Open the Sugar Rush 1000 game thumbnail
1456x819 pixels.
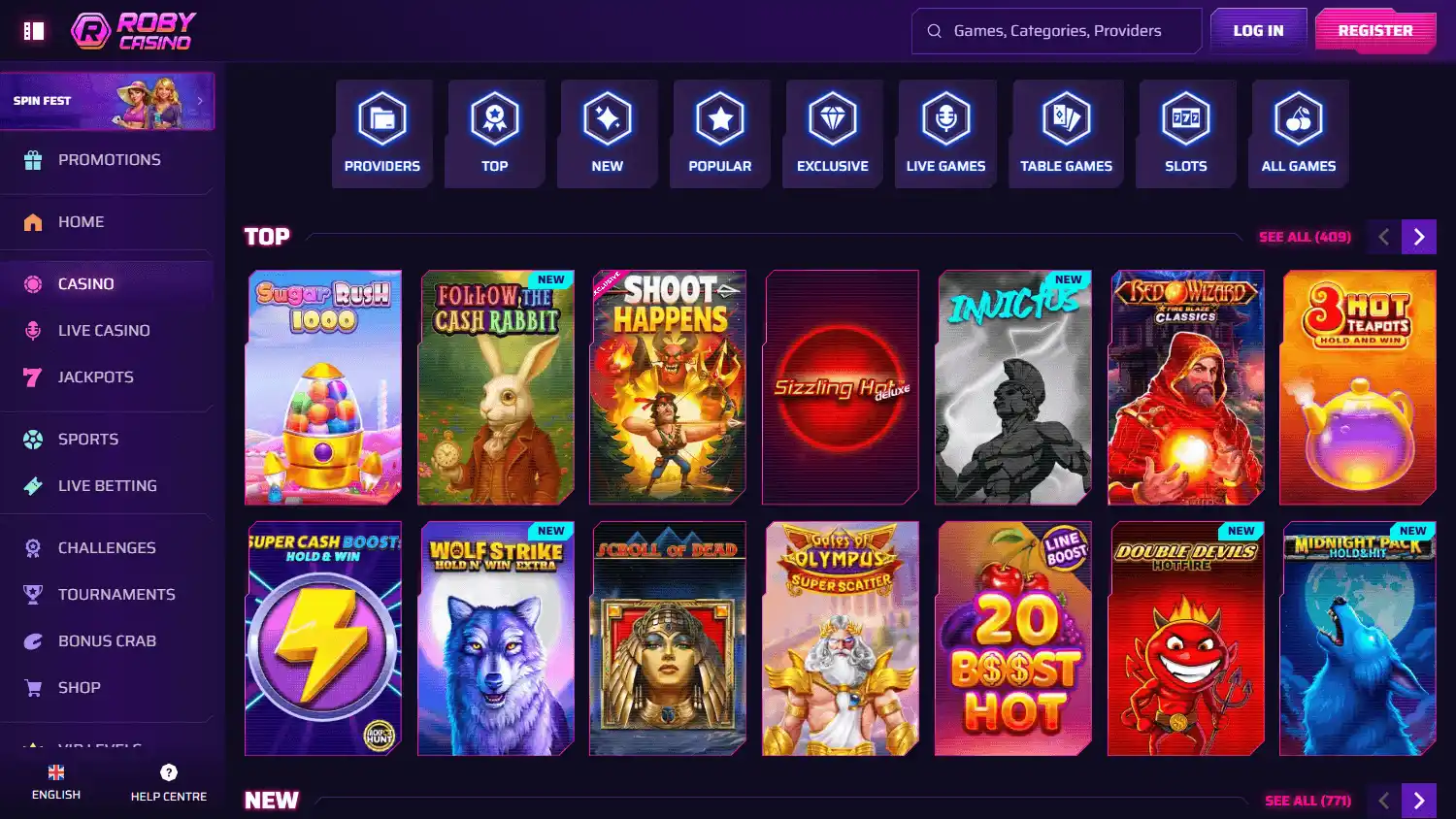[x=323, y=387]
